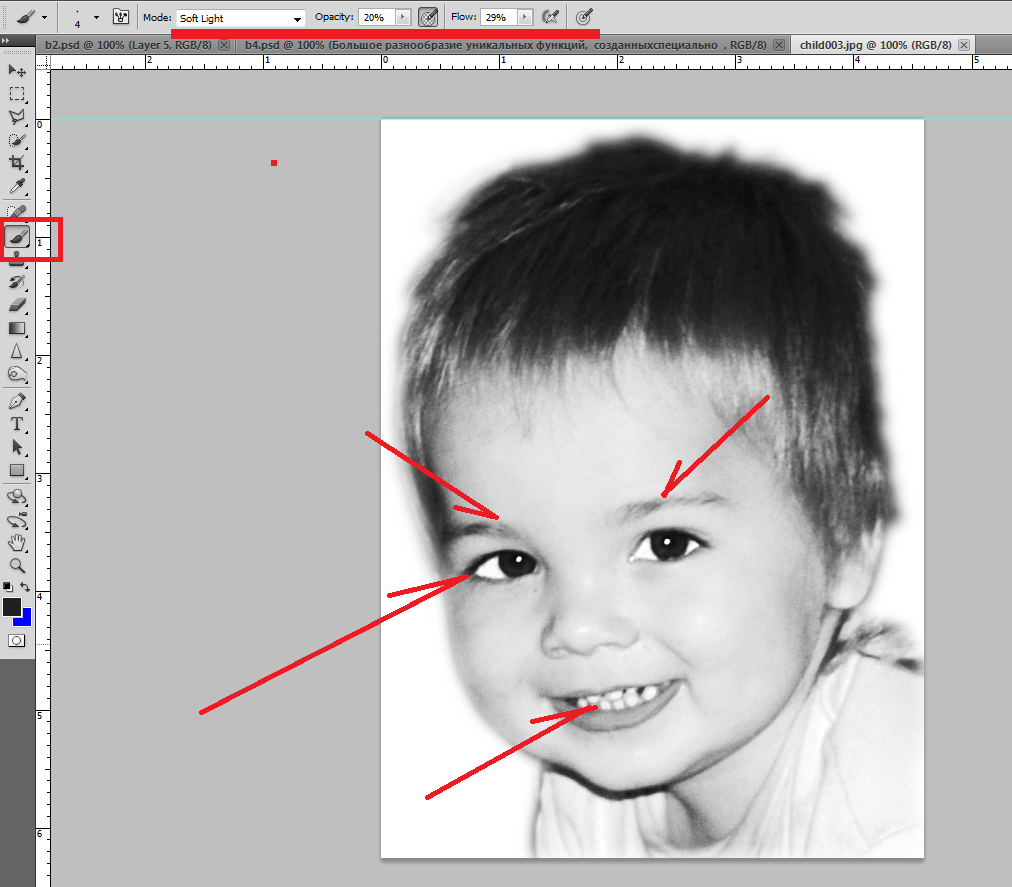The width and height of the screenshot is (1012, 887).
Task: Close the b2.psd tab
Action: pos(224,45)
